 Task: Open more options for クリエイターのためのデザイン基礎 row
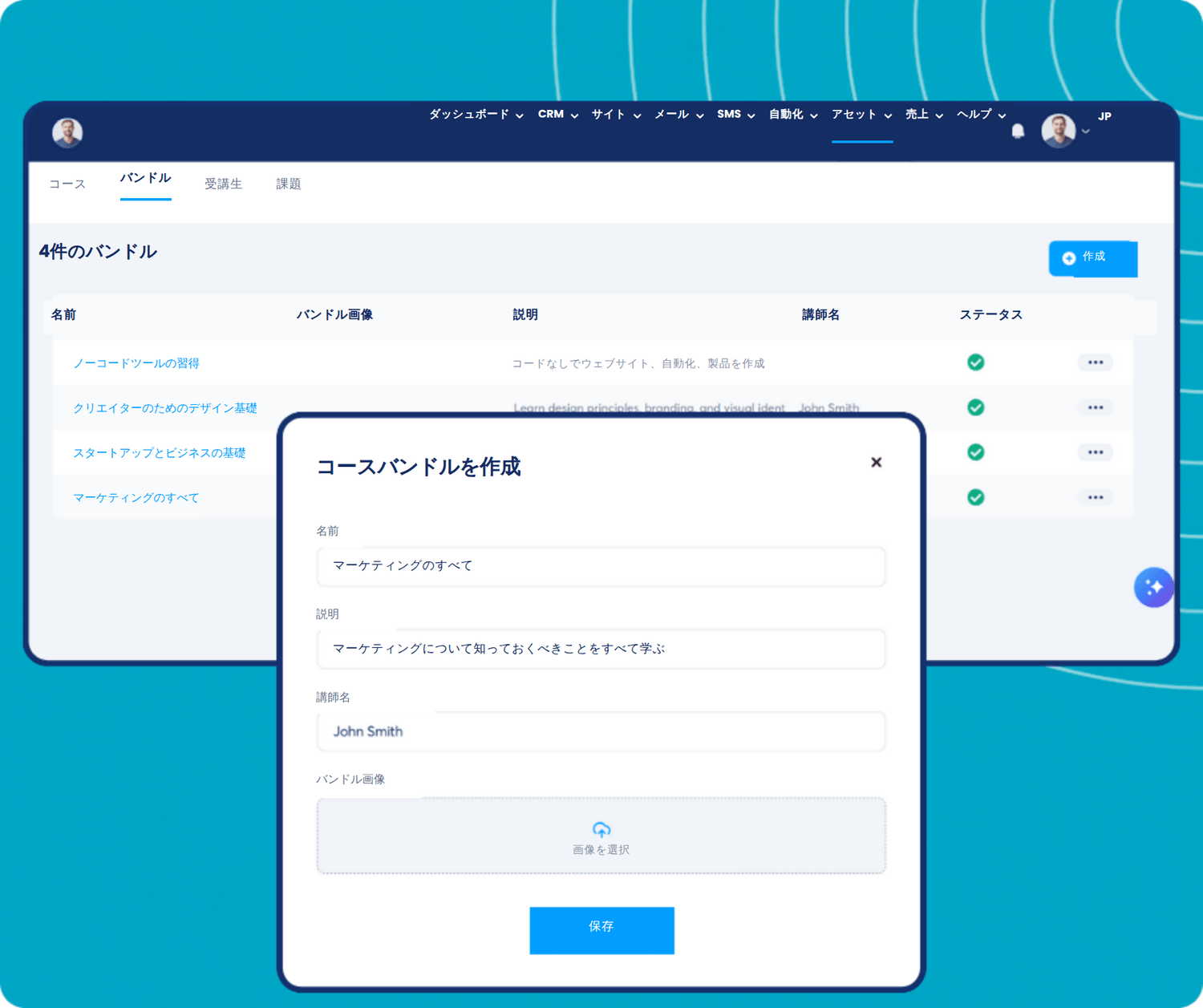[1096, 407]
